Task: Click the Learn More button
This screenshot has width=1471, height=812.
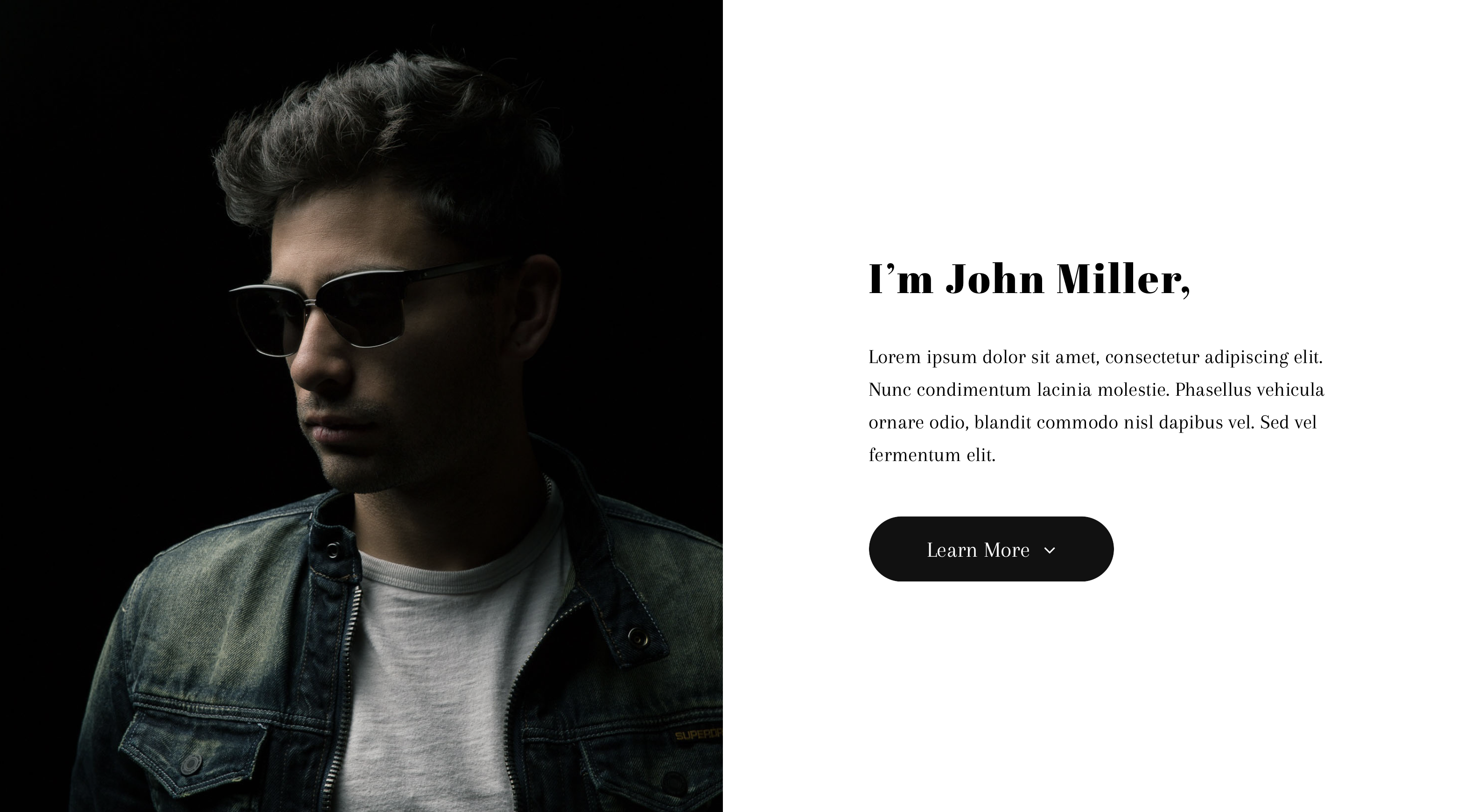Action: point(991,549)
